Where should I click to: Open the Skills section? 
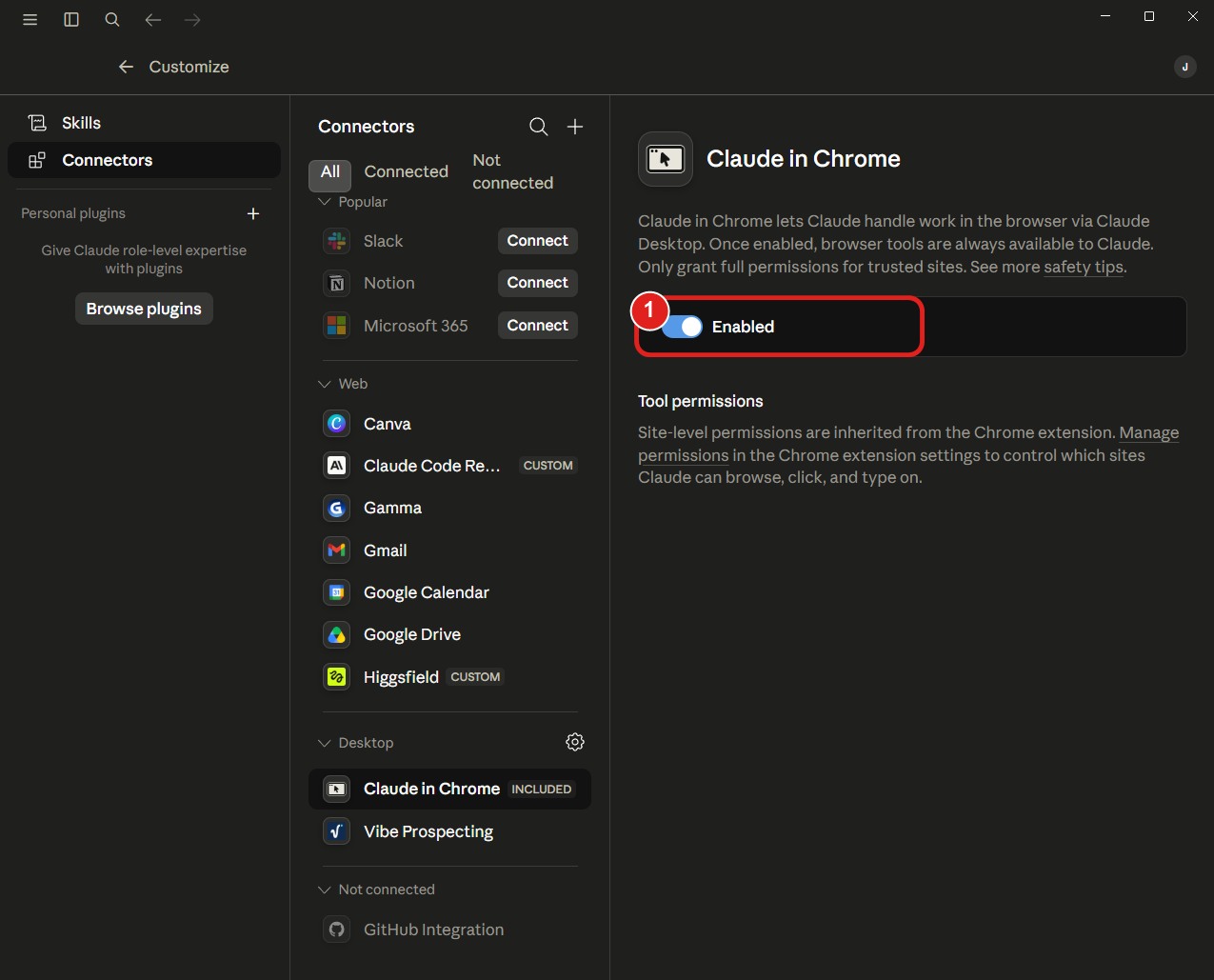coord(144,123)
